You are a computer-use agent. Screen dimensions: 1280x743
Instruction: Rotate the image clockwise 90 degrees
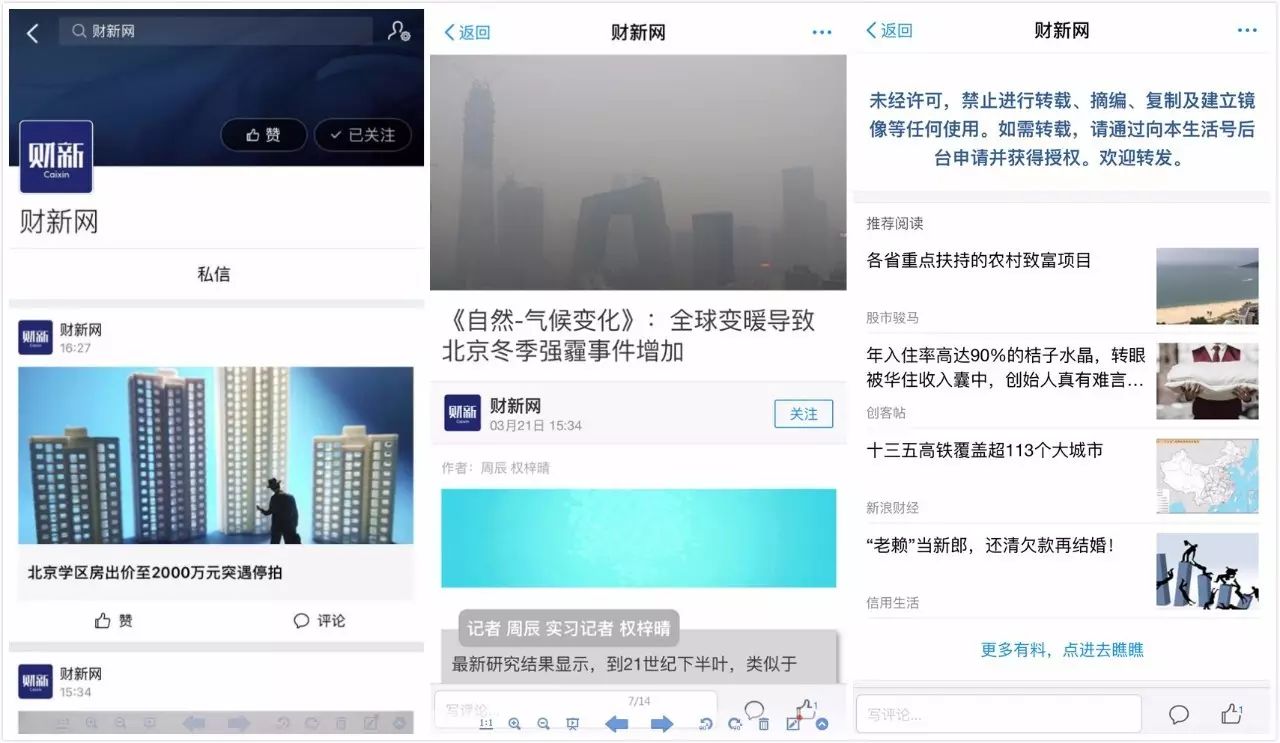pos(735,723)
